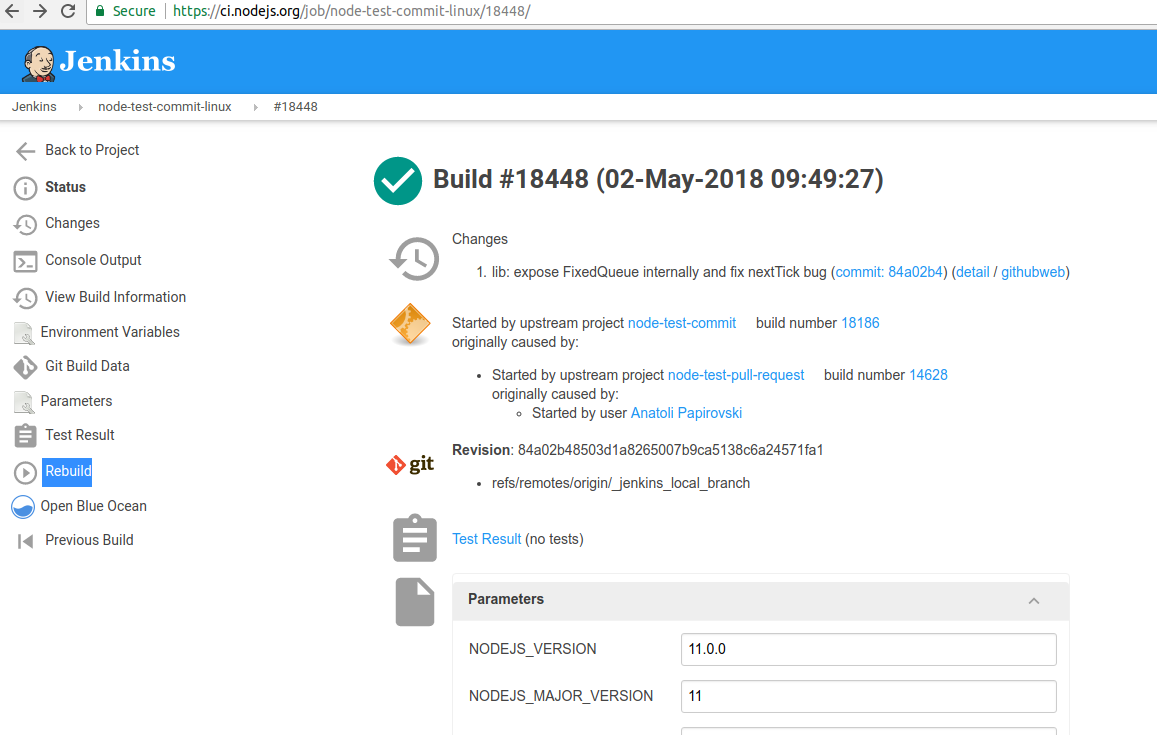
Task: Open Parameters sidebar item
Action: [77, 401]
